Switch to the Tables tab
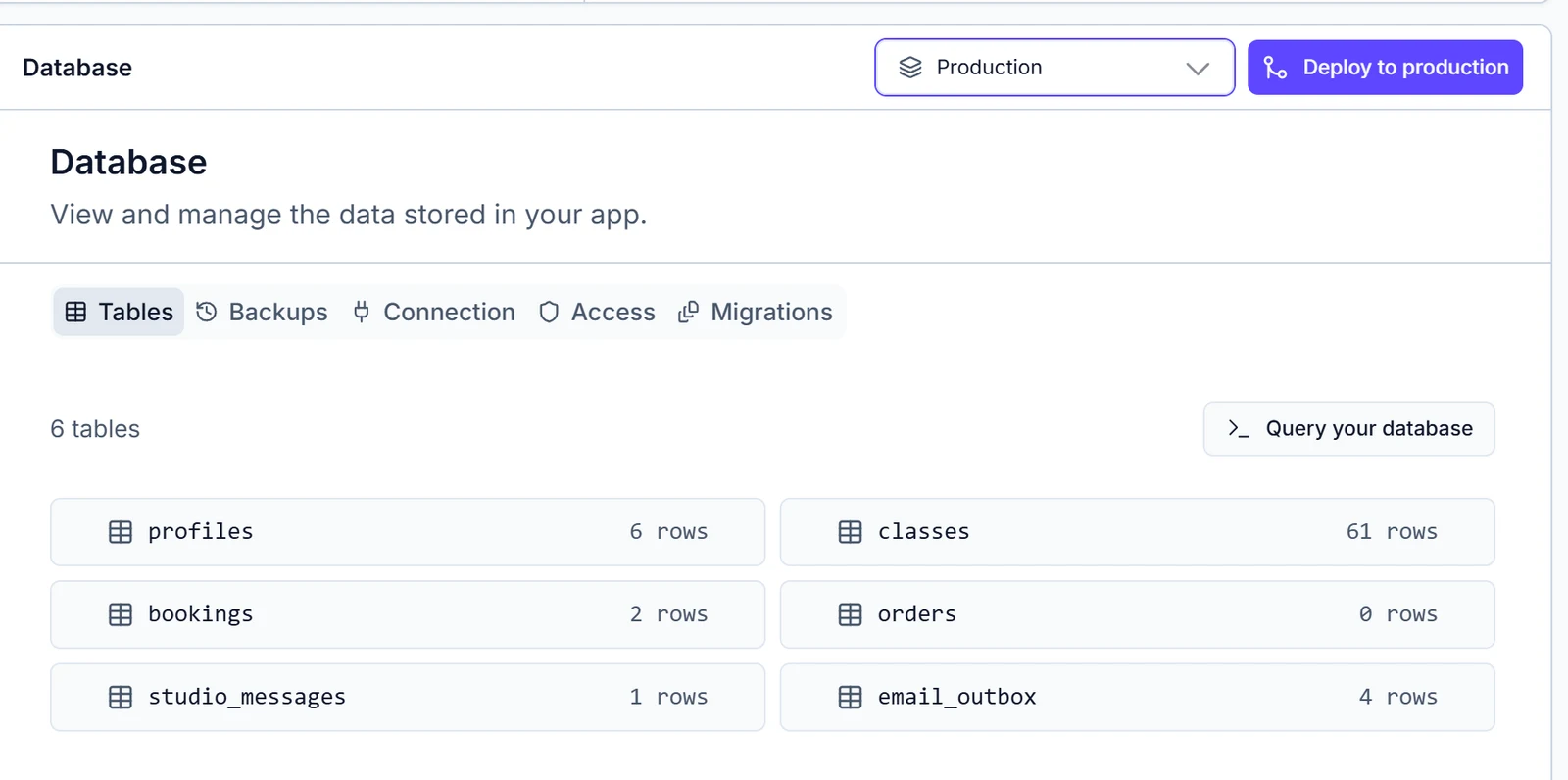This screenshot has width=1568, height=780. tap(119, 312)
